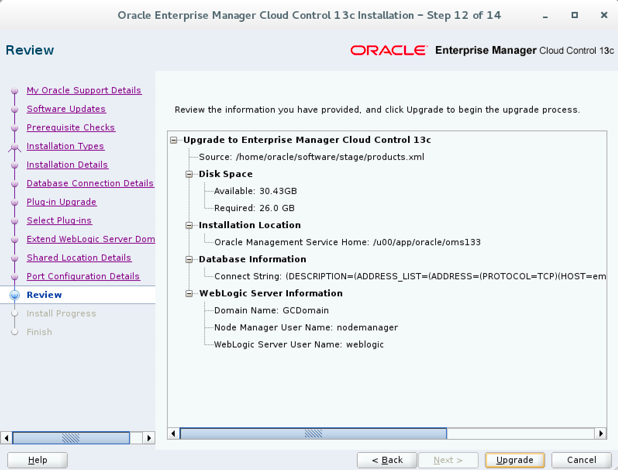Click the Back button

tap(387, 460)
